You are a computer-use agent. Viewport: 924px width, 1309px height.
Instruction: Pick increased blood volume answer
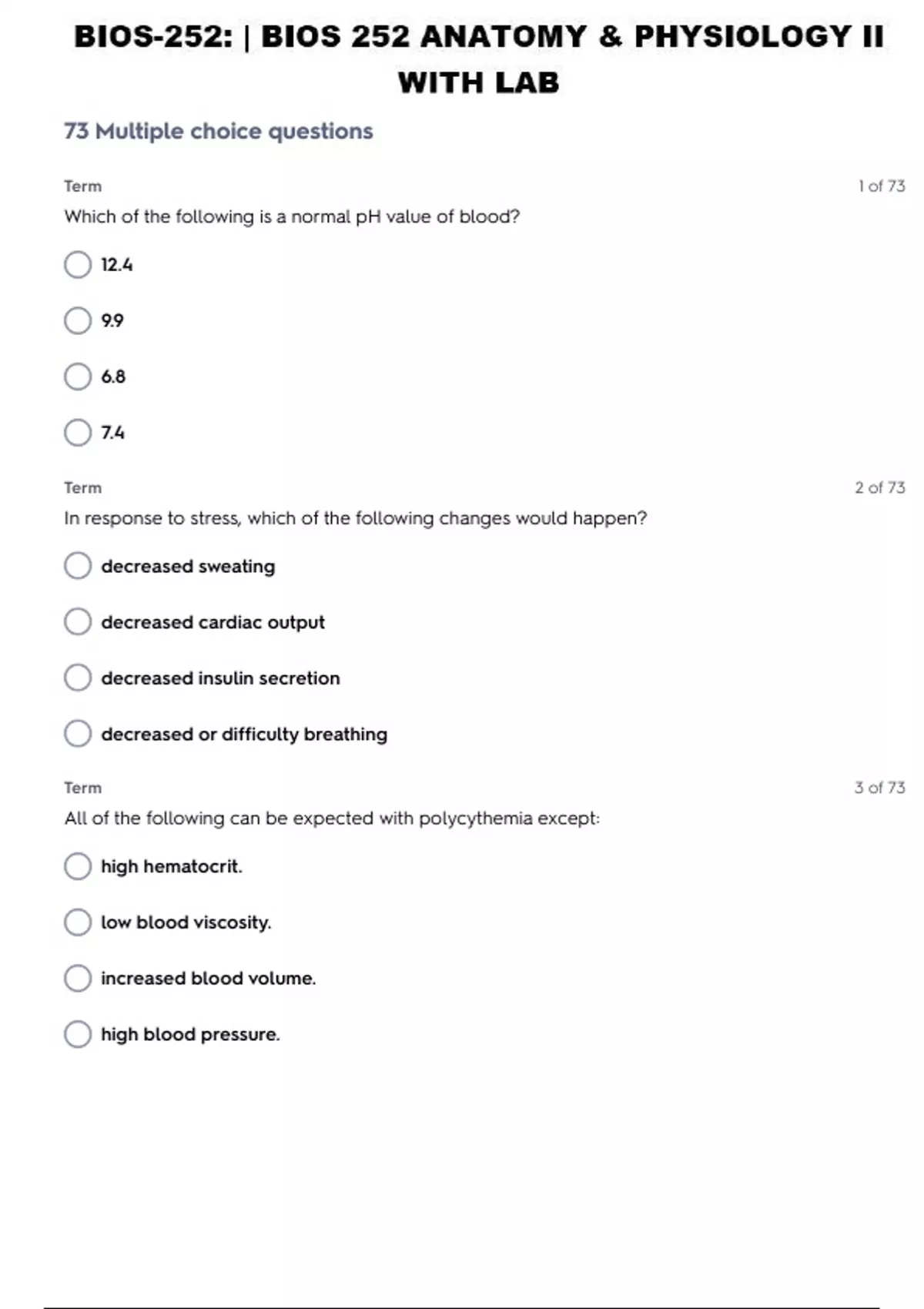[78, 978]
